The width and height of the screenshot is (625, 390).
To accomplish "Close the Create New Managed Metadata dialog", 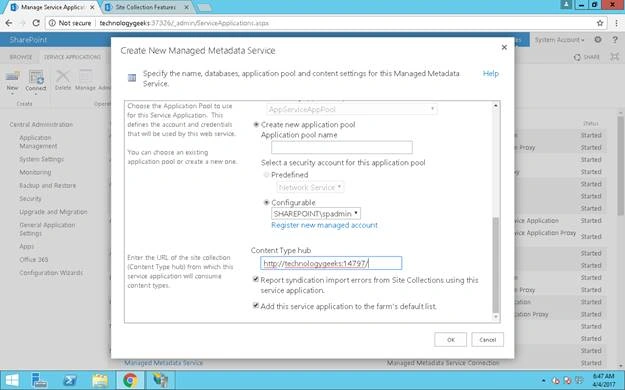I will click(504, 47).
